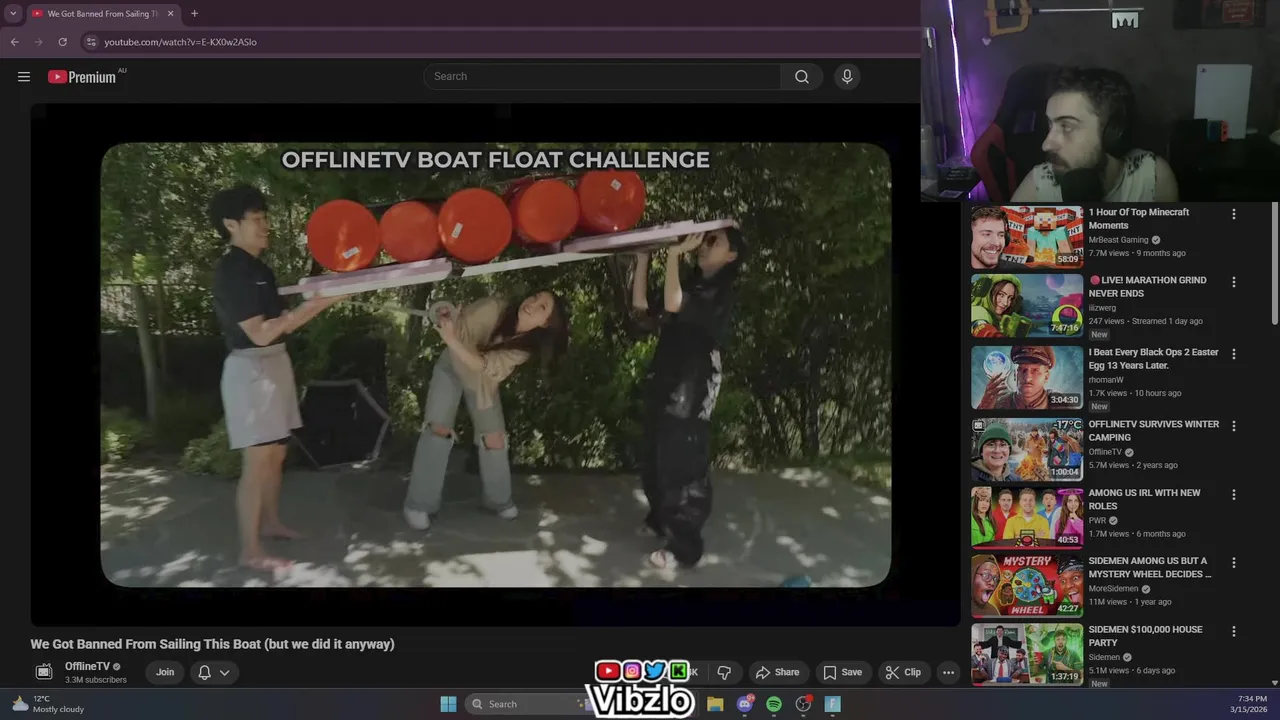Click the video title 'We Got Banned From Sailing This Boat'
The width and height of the screenshot is (1280, 720).
[x=213, y=644]
